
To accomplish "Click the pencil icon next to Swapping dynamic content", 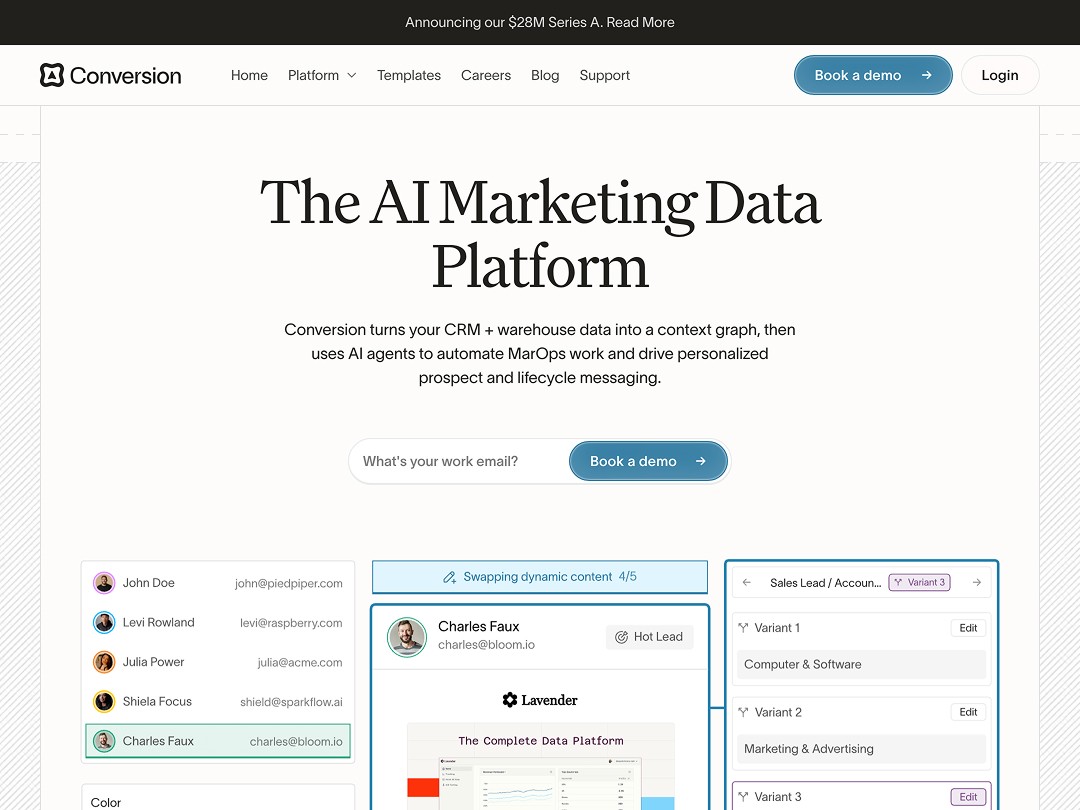I will (449, 577).
